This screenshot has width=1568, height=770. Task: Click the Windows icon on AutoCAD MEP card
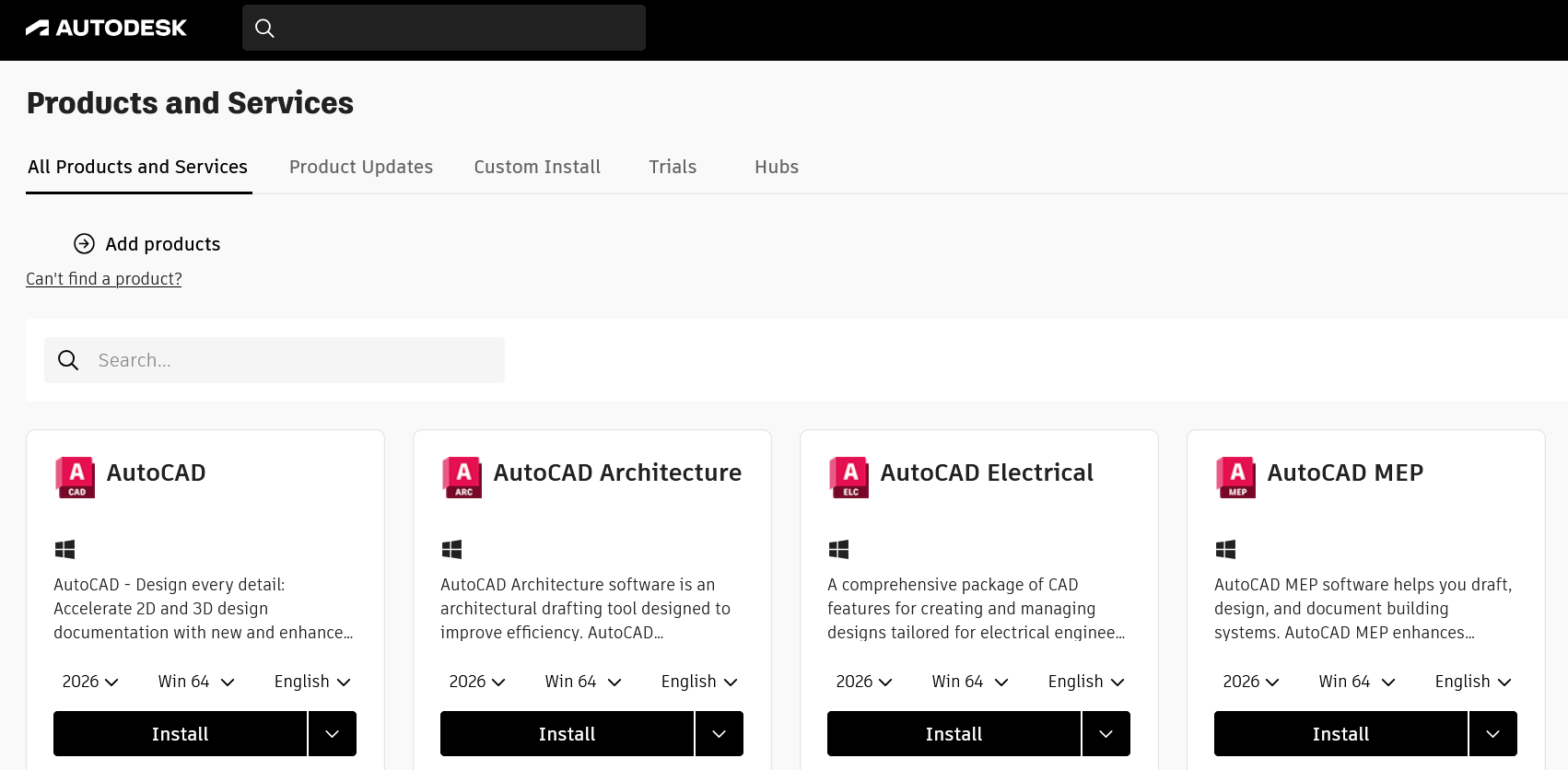coord(1225,550)
